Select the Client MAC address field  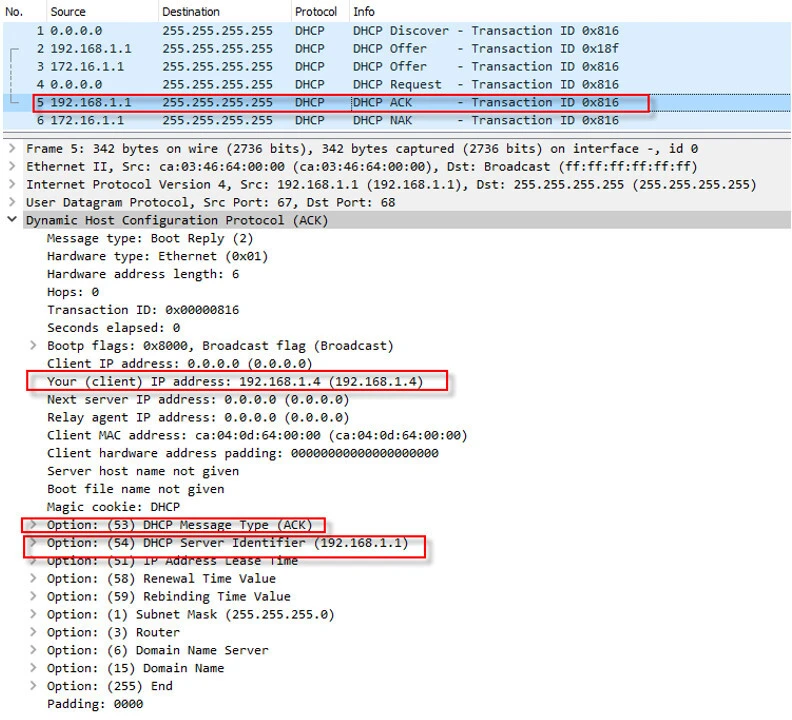pos(256,435)
